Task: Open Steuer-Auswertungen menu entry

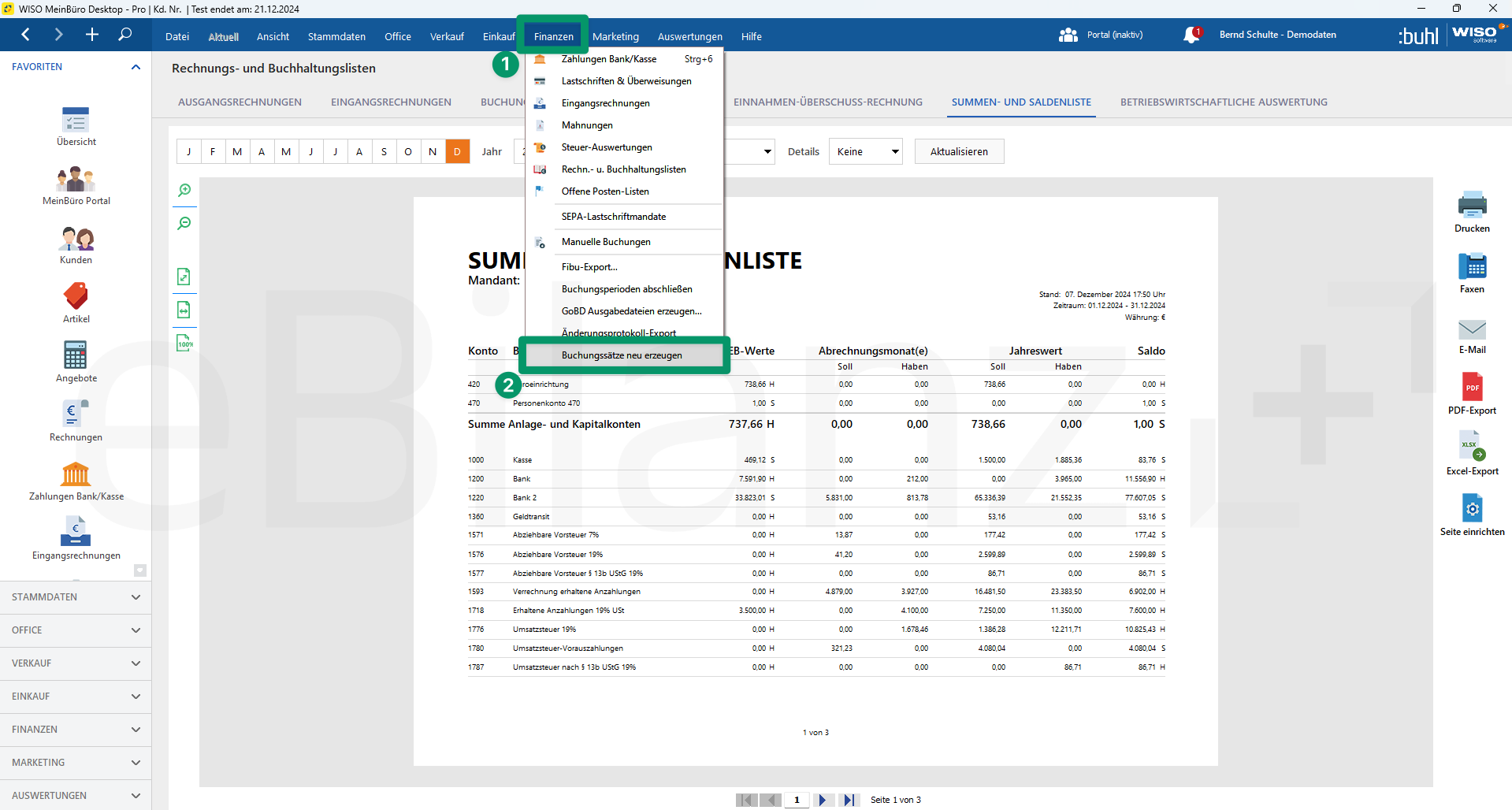Action: click(624, 147)
